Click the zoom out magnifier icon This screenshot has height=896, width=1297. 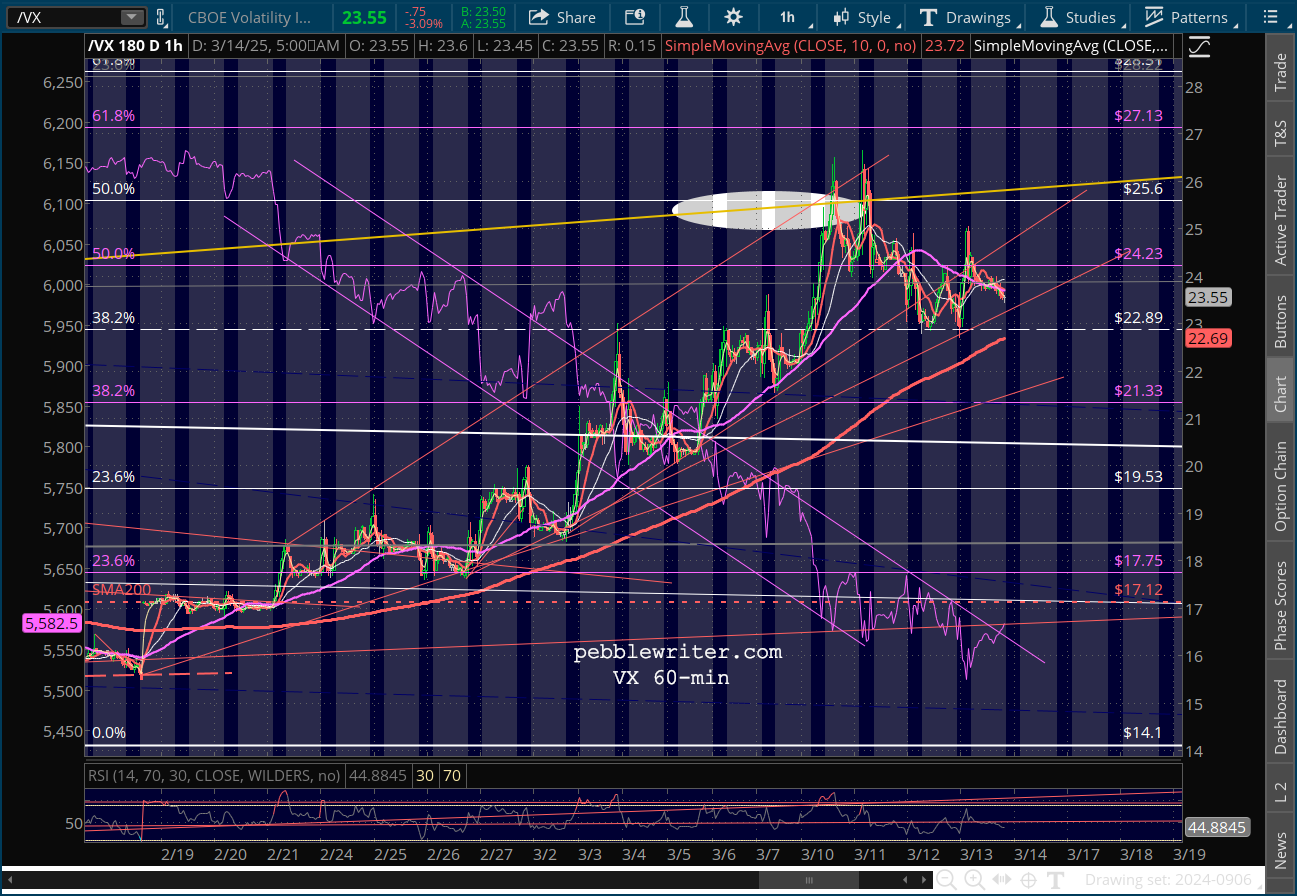click(x=945, y=880)
